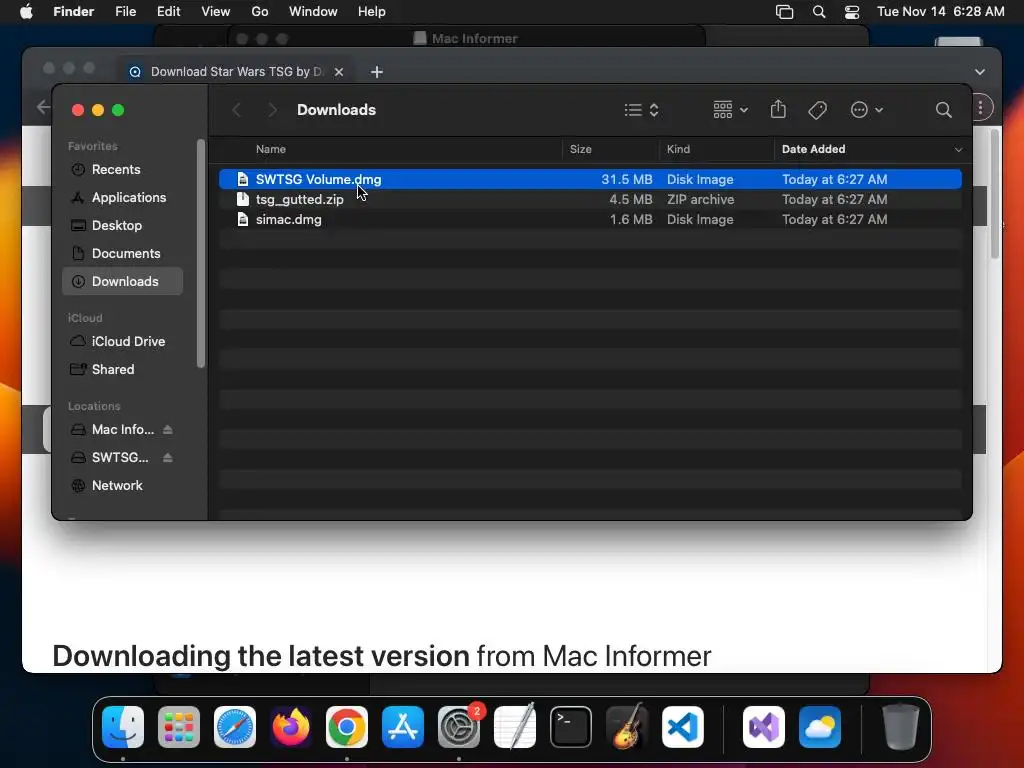
Task: Select the tsg_gutted.zip file
Action: click(x=590, y=199)
